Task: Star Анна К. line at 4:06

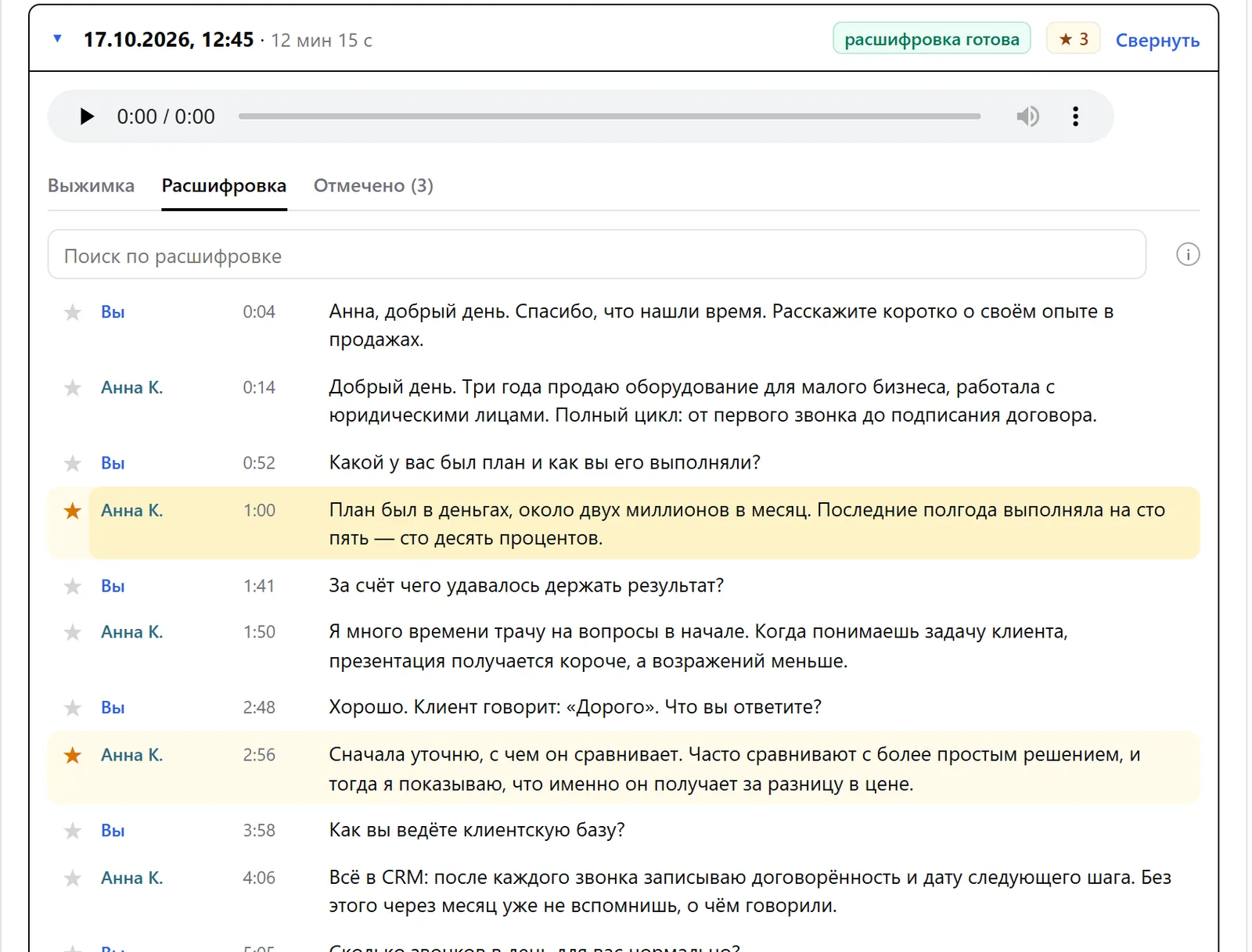Action: pyautogui.click(x=72, y=878)
